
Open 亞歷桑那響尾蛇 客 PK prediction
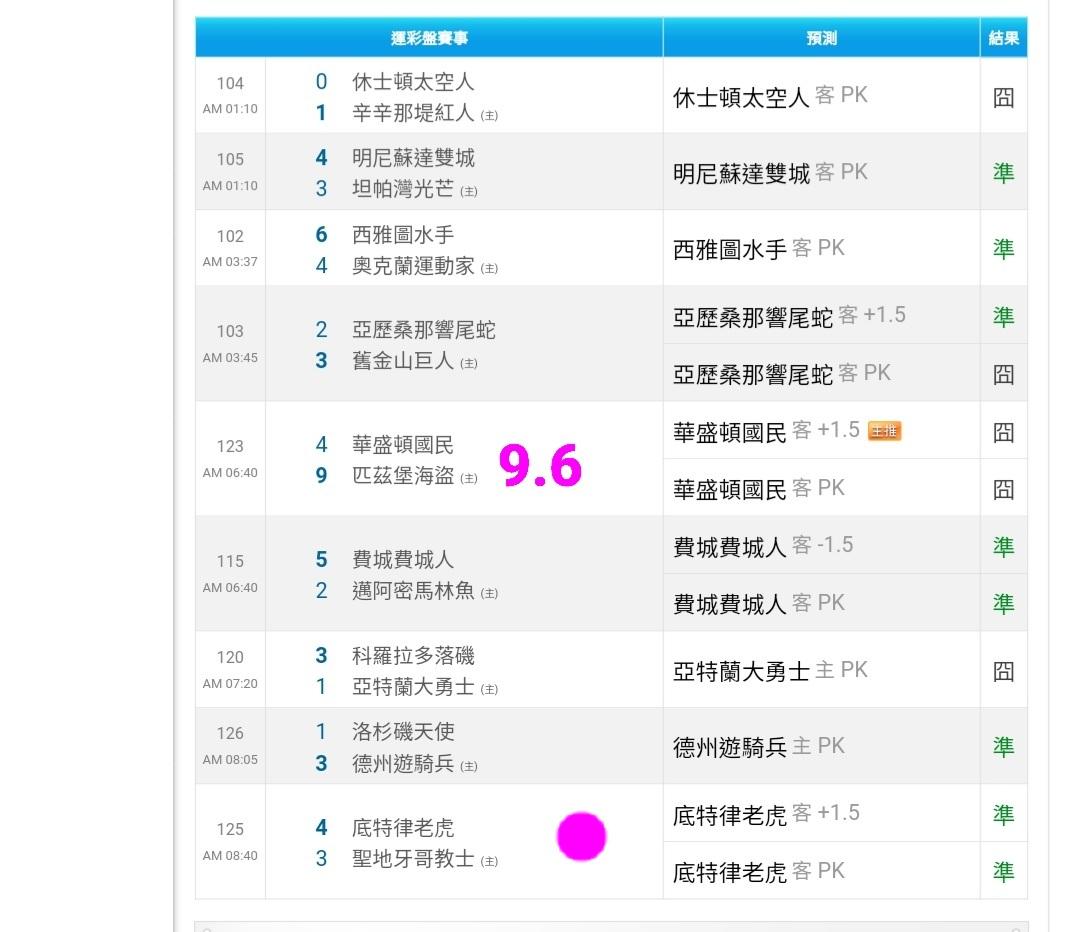coord(782,374)
